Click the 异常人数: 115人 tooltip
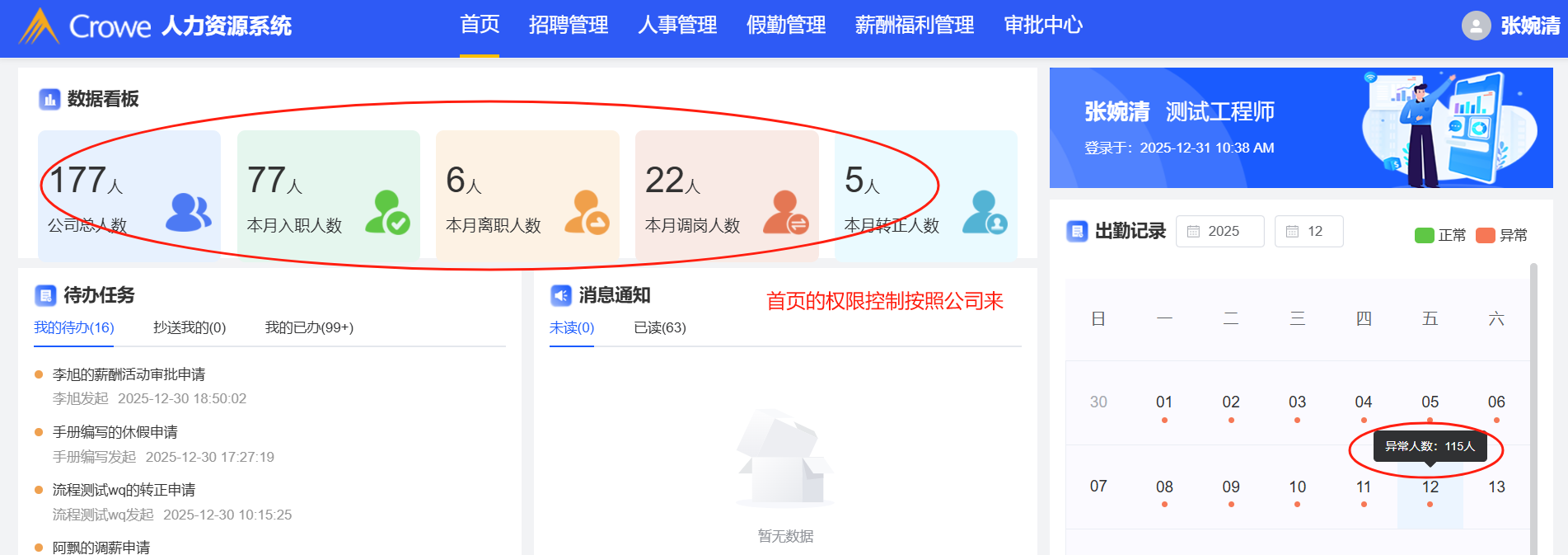This screenshot has width=1568, height=555. point(1430,446)
